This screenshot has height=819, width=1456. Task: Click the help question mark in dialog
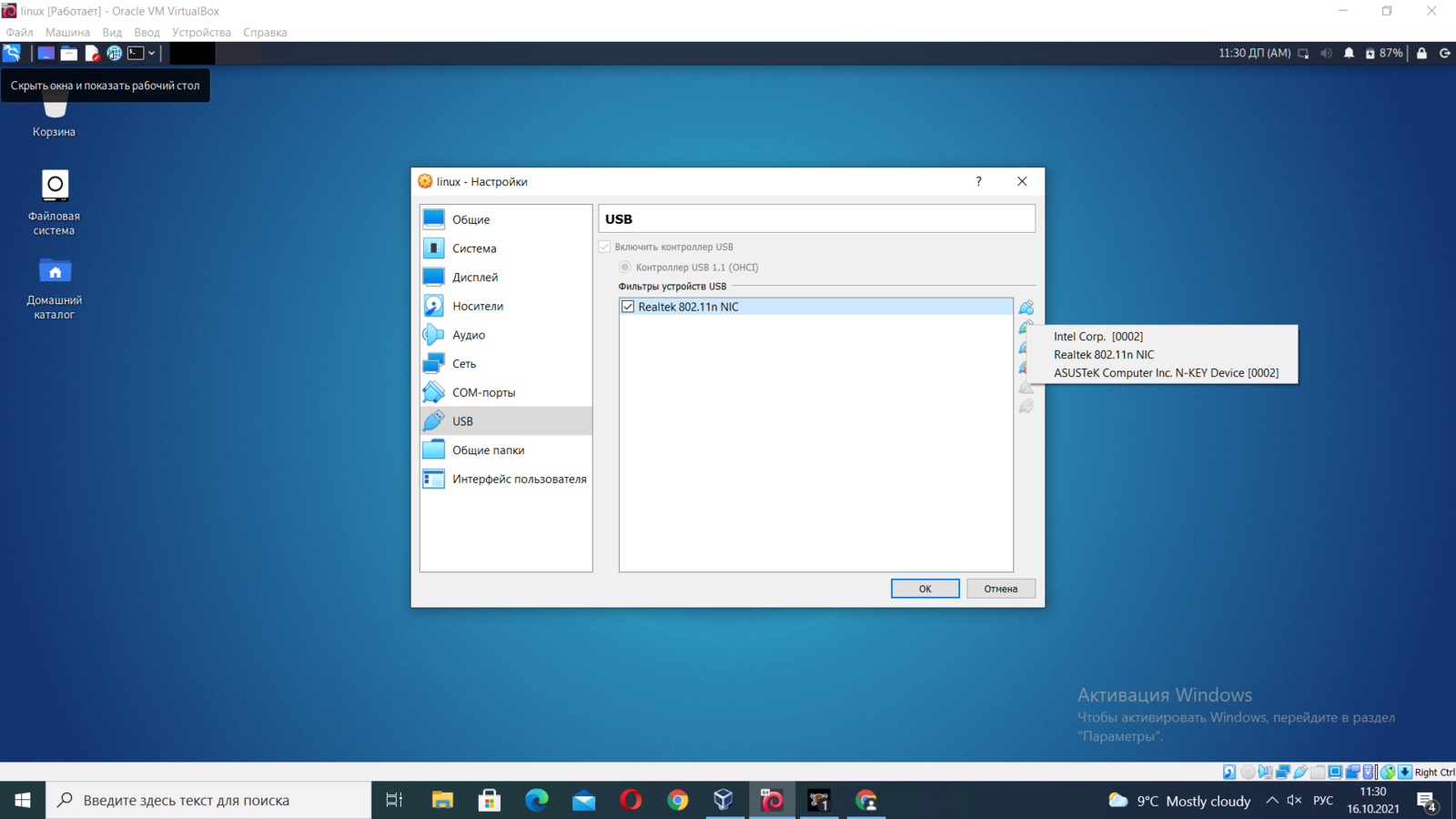979,181
